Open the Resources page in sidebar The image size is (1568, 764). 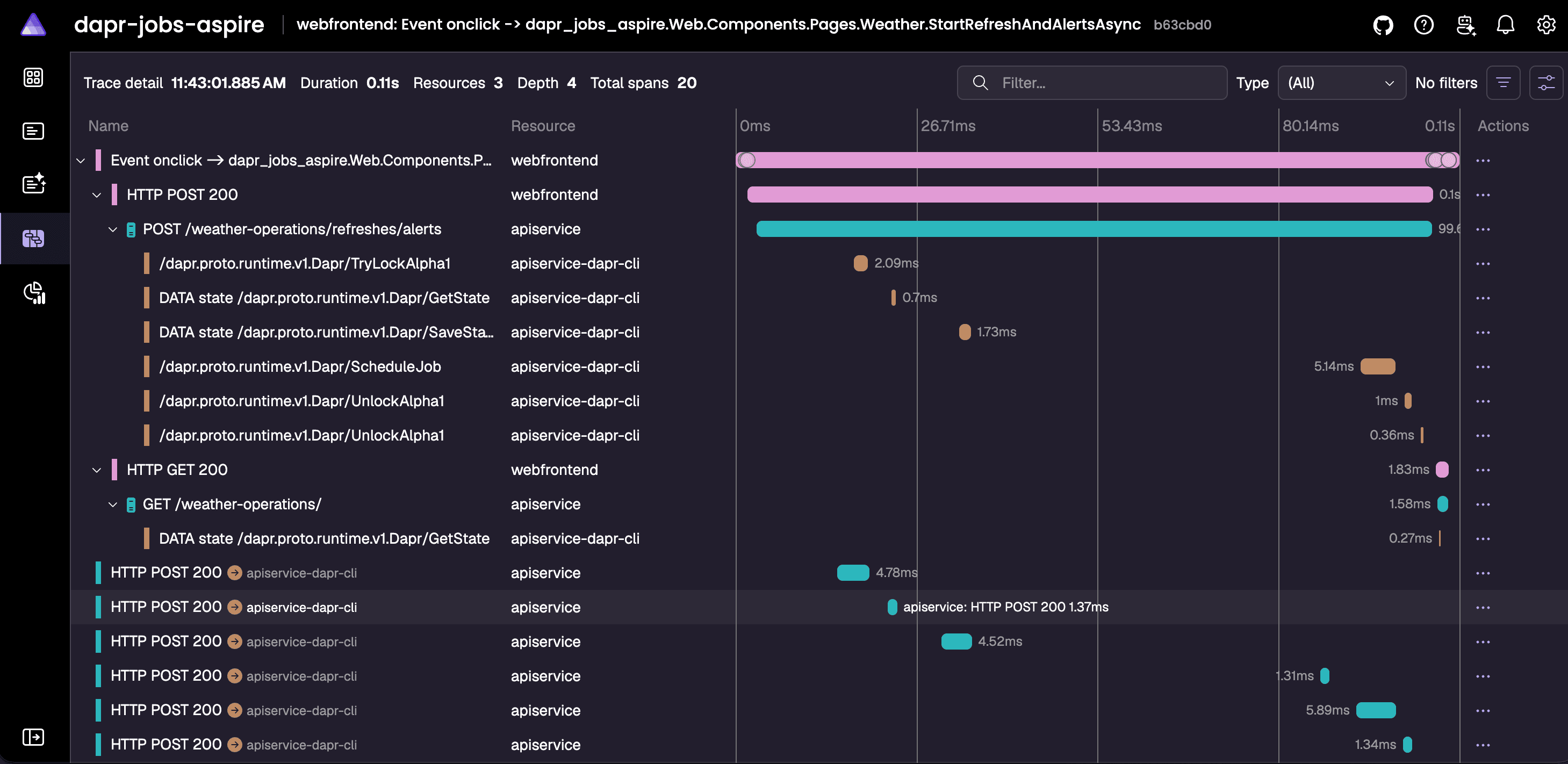point(33,77)
